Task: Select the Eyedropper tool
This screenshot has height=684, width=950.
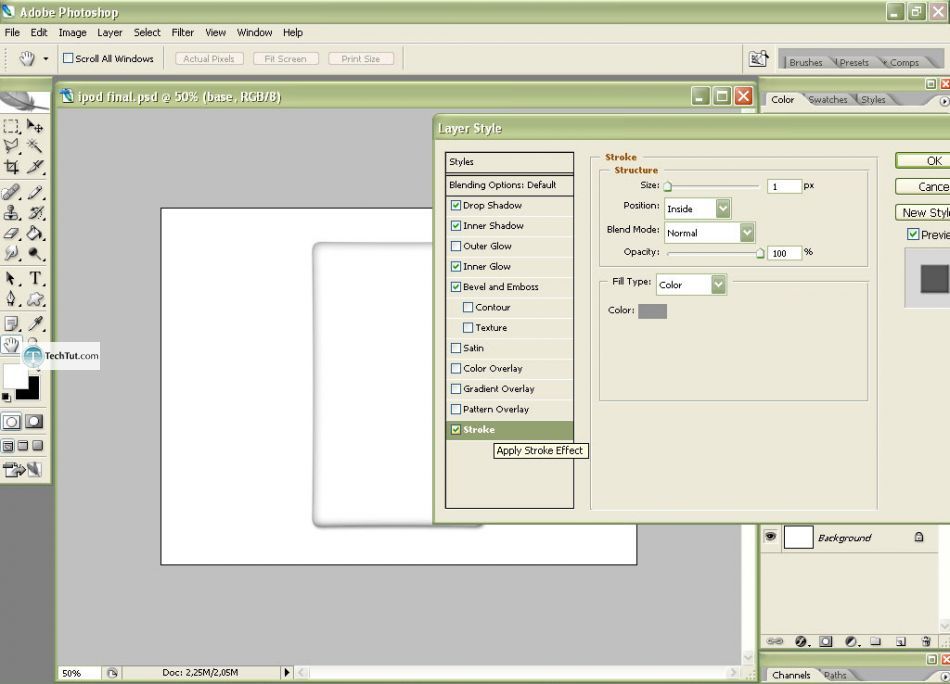Action: (35, 324)
